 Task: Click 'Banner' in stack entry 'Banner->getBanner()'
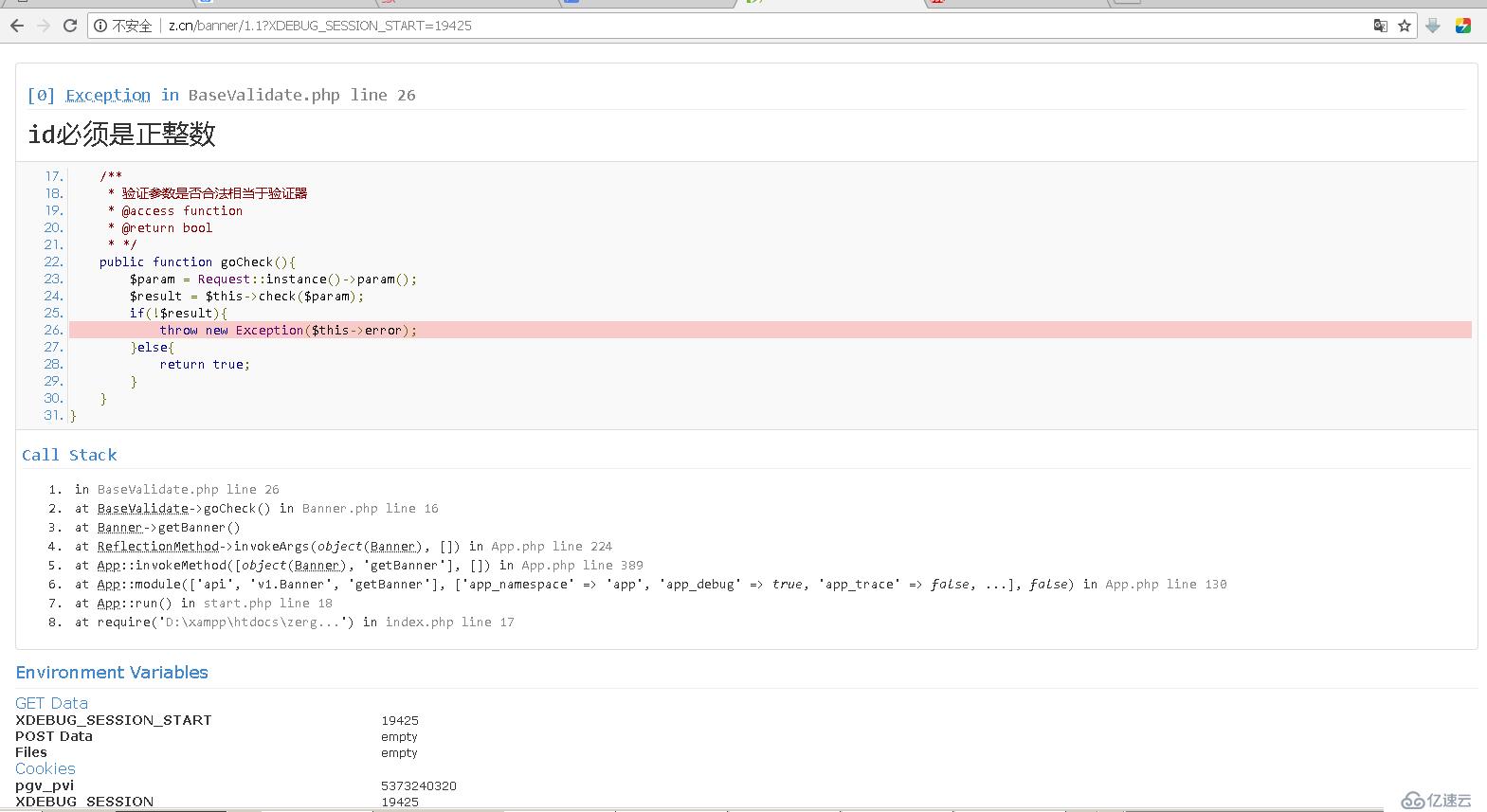pyautogui.click(x=119, y=528)
